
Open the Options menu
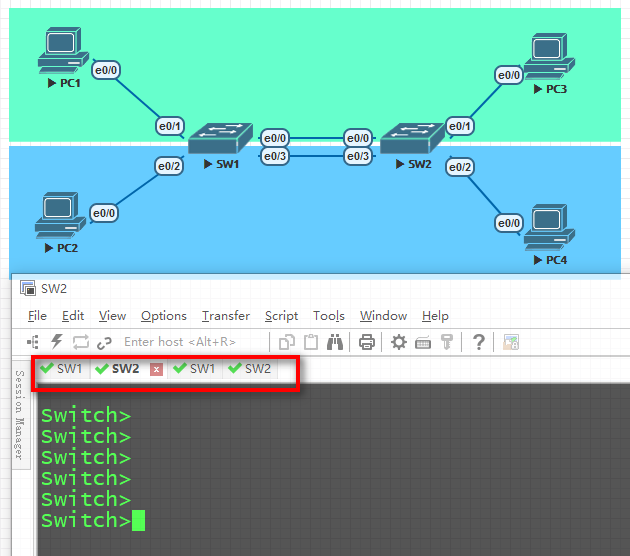coord(164,316)
